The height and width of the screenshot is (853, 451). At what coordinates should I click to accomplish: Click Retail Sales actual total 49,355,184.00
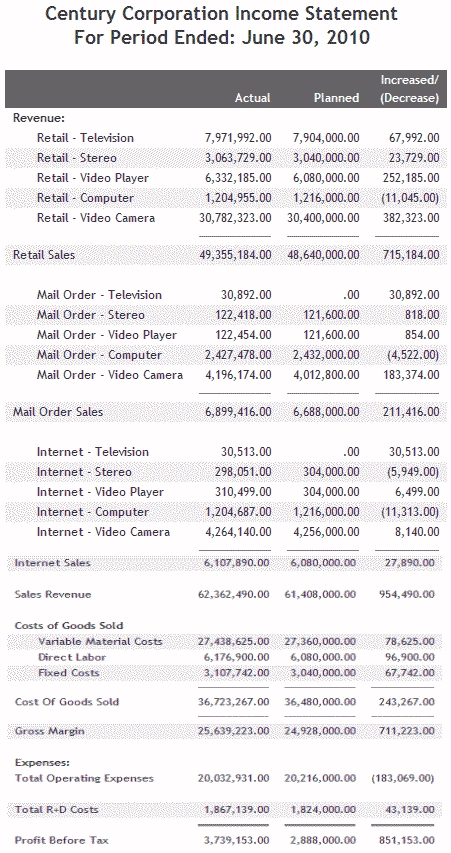click(x=235, y=255)
